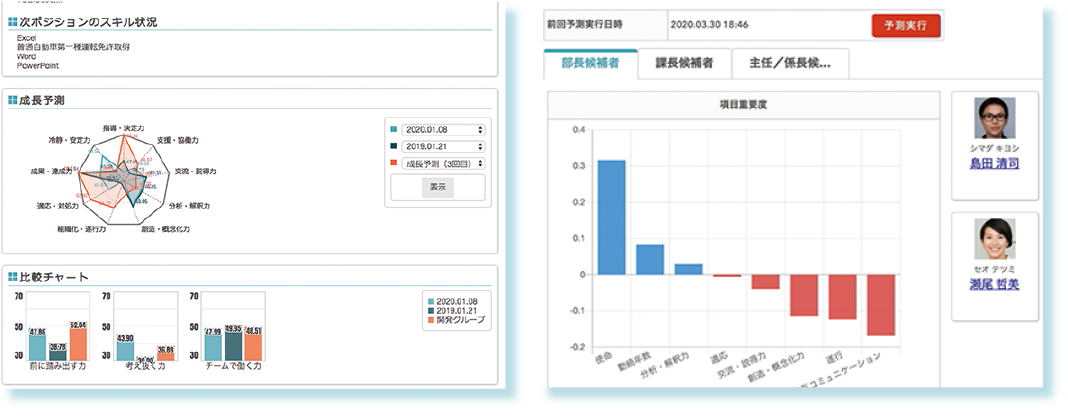Click the tallest blue 使命 bar
The image size is (1068, 416).
tap(611, 217)
